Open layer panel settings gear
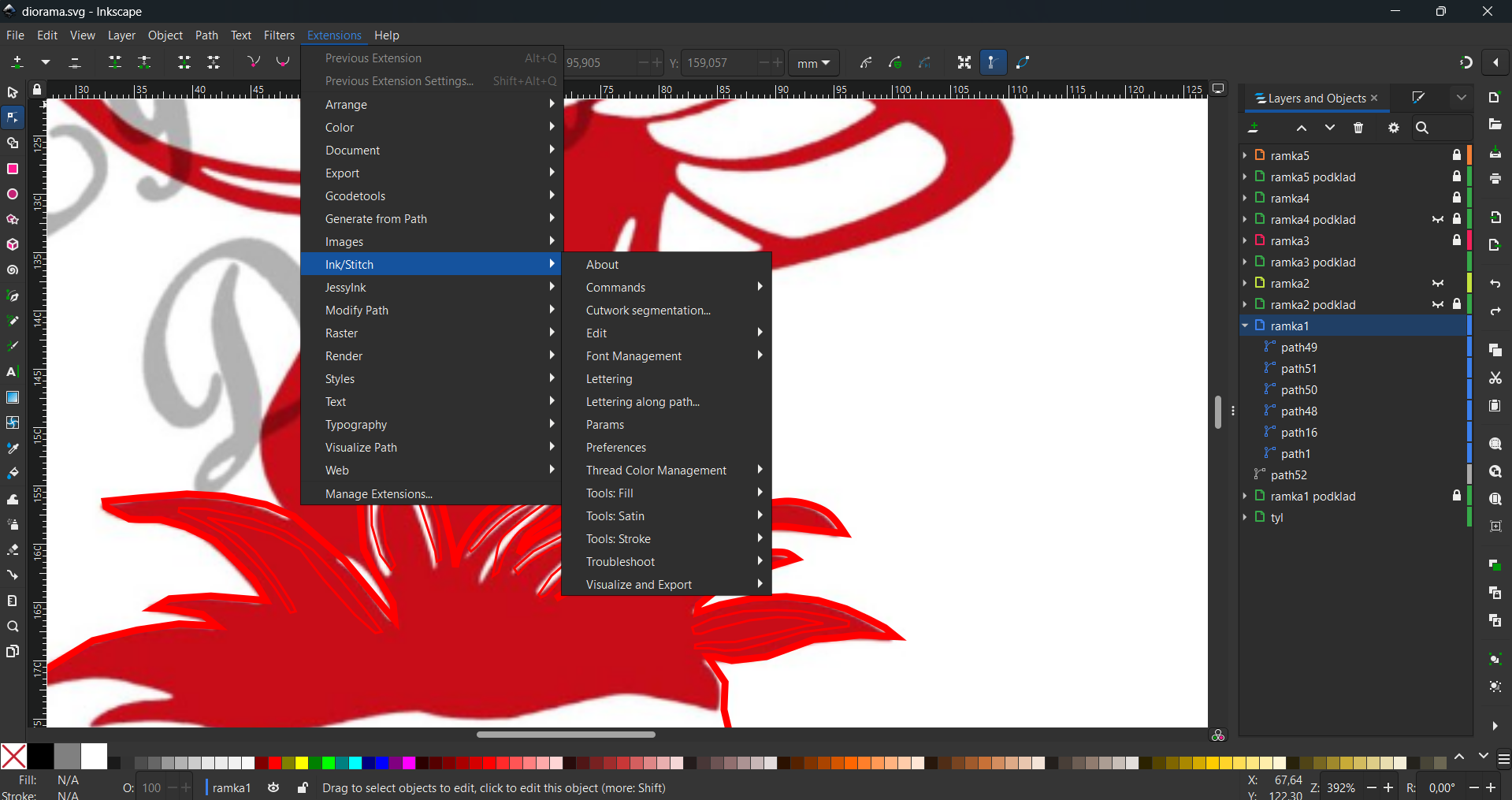Viewport: 1512px width, 800px height. pyautogui.click(x=1393, y=128)
